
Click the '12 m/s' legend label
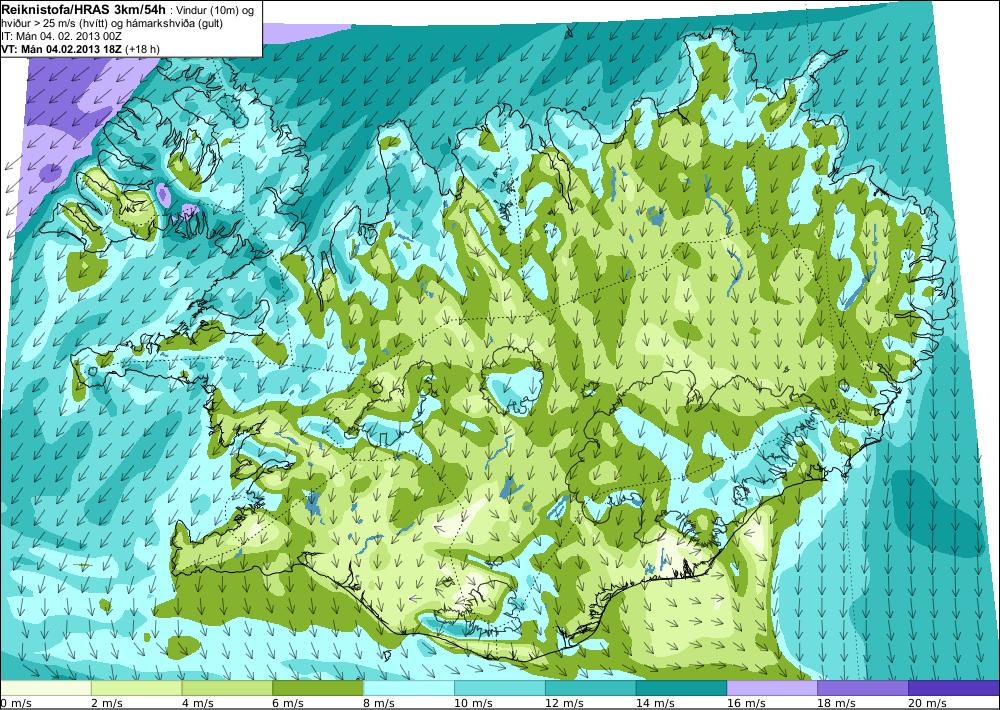564,703
